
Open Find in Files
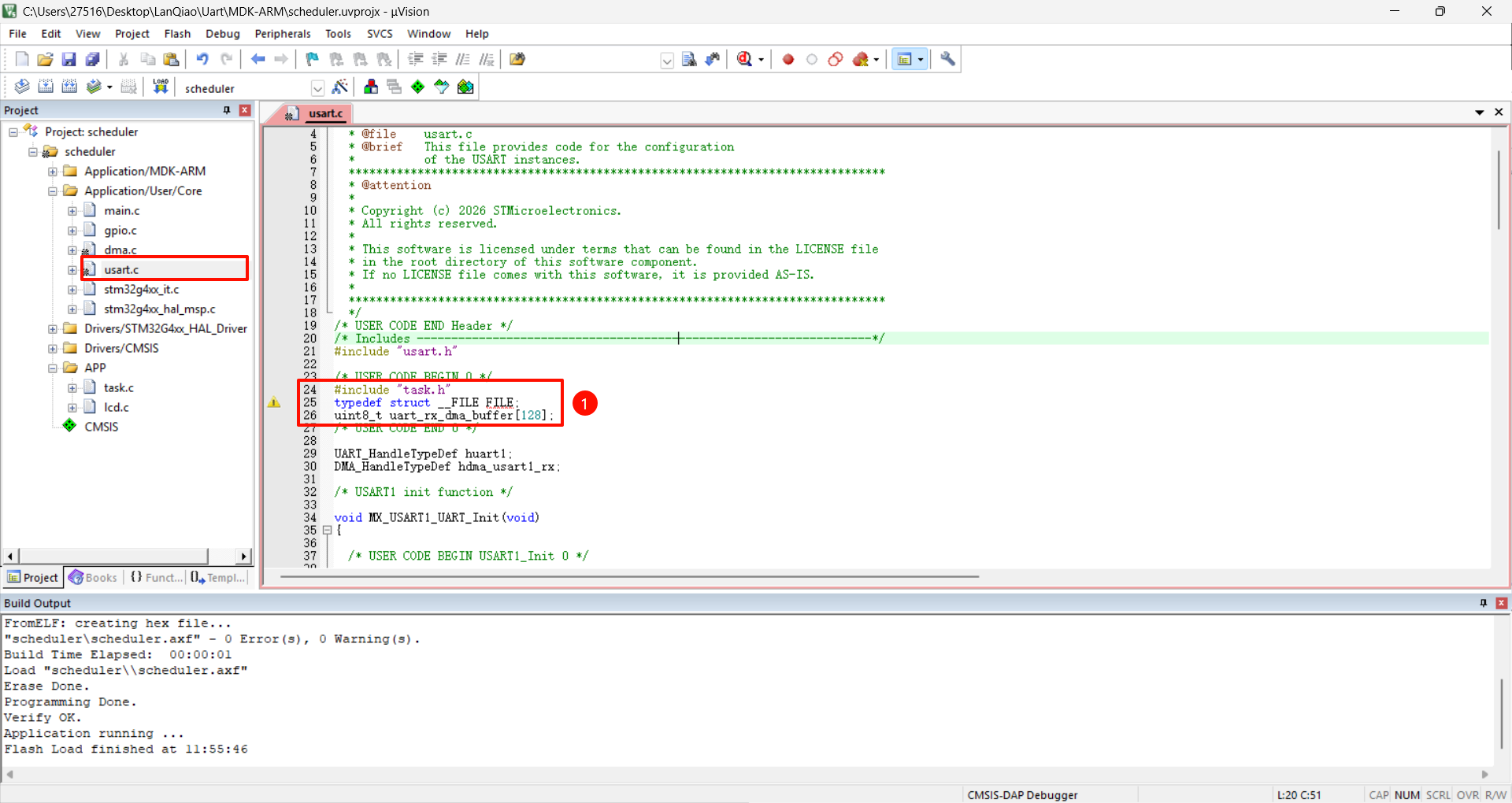517,59
